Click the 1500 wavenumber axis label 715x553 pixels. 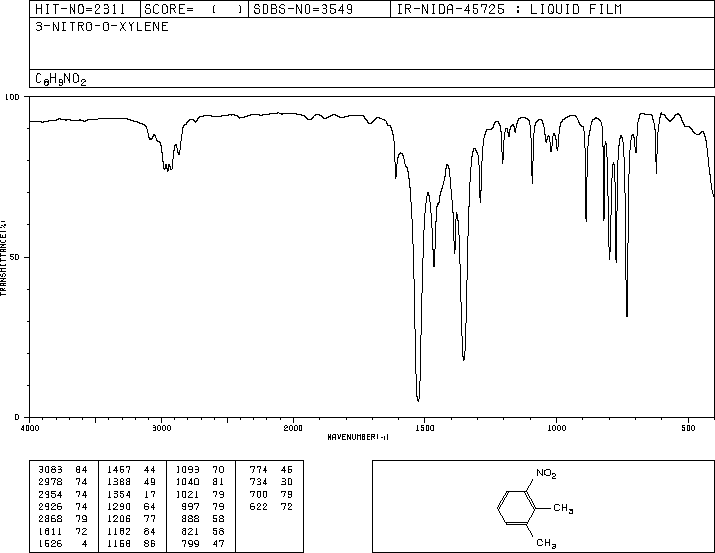pos(425,428)
